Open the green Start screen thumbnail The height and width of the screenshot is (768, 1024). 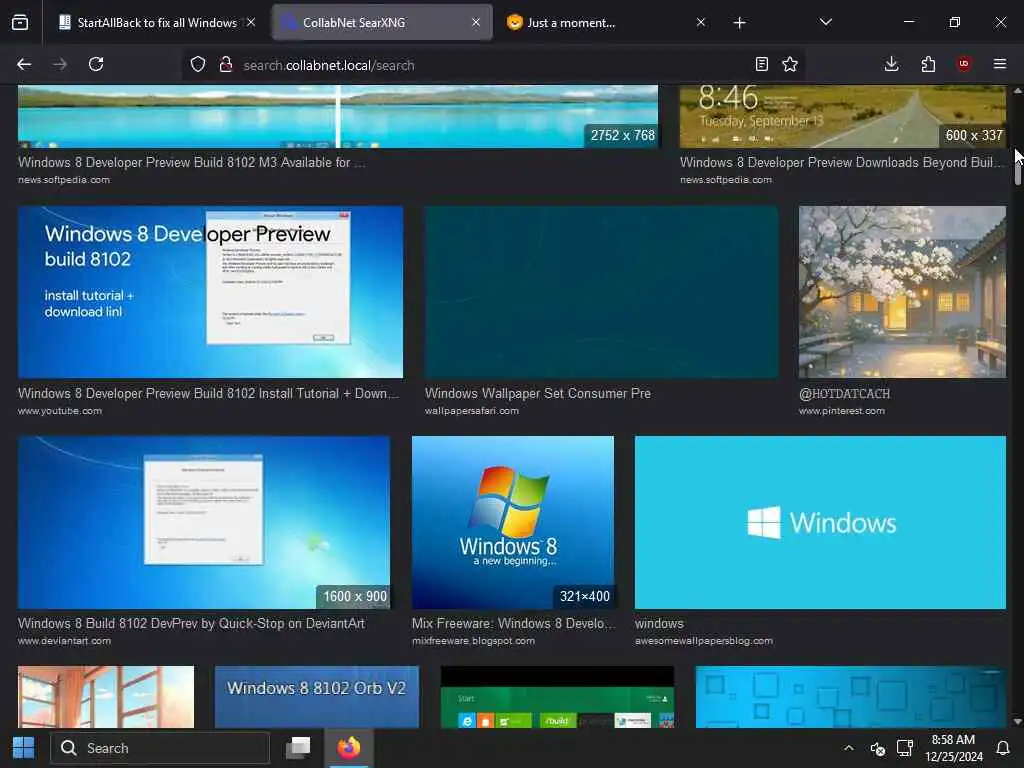tap(557, 697)
